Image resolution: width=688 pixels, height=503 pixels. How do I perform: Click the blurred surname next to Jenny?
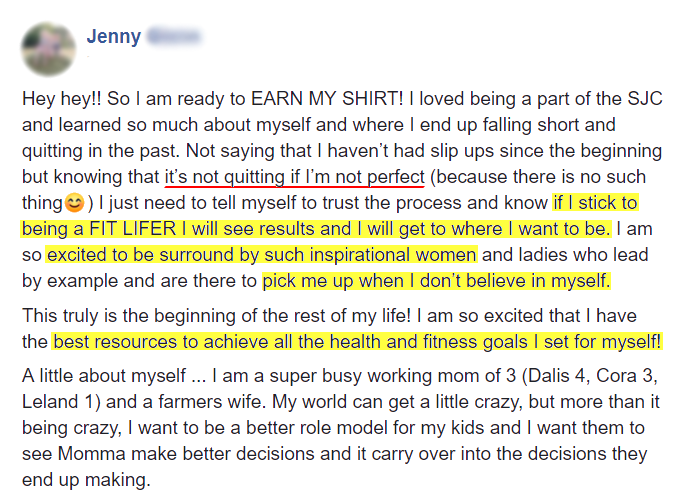point(174,36)
